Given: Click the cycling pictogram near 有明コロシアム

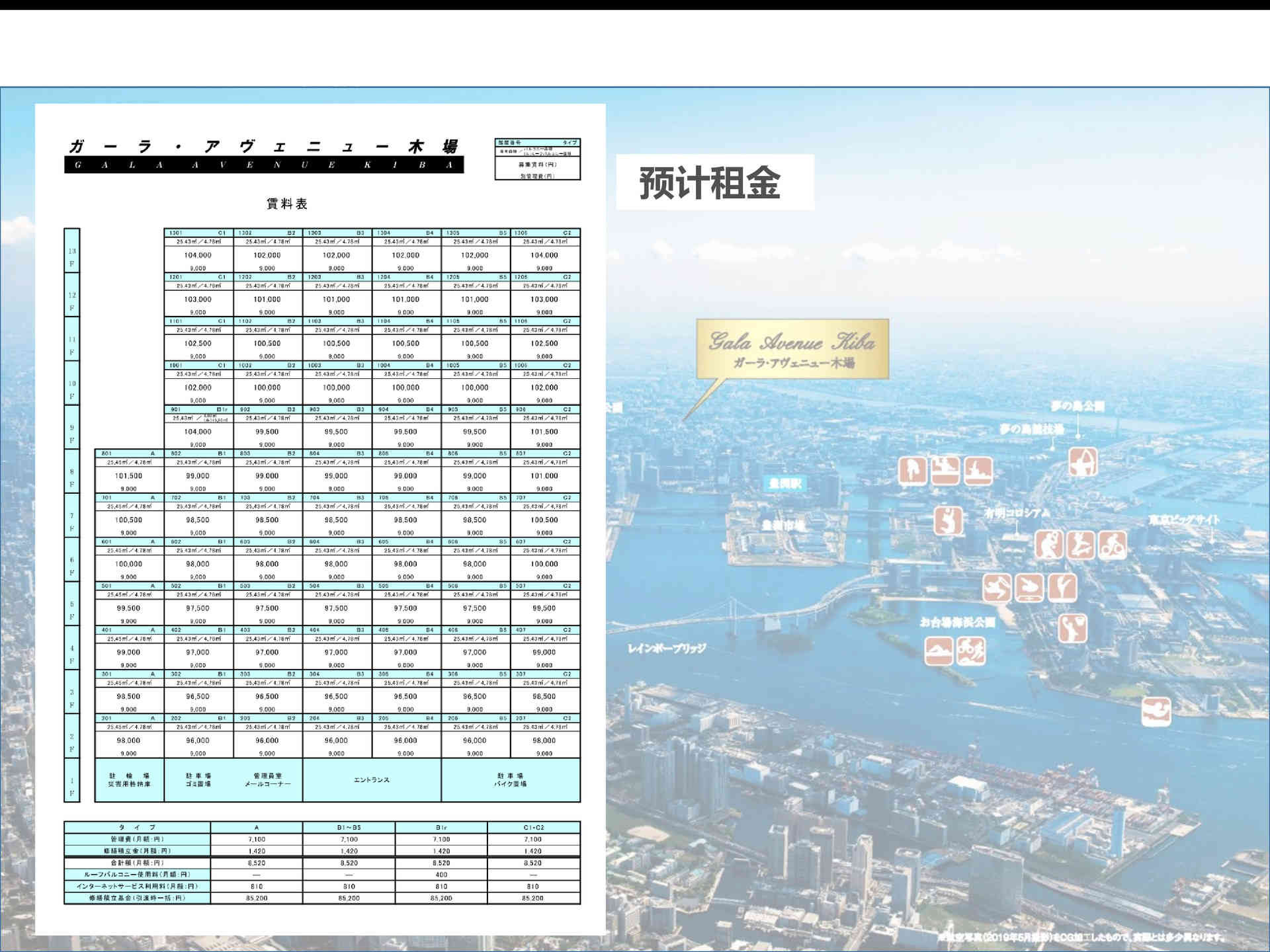Looking at the screenshot, I should pyautogui.click(x=1113, y=545).
